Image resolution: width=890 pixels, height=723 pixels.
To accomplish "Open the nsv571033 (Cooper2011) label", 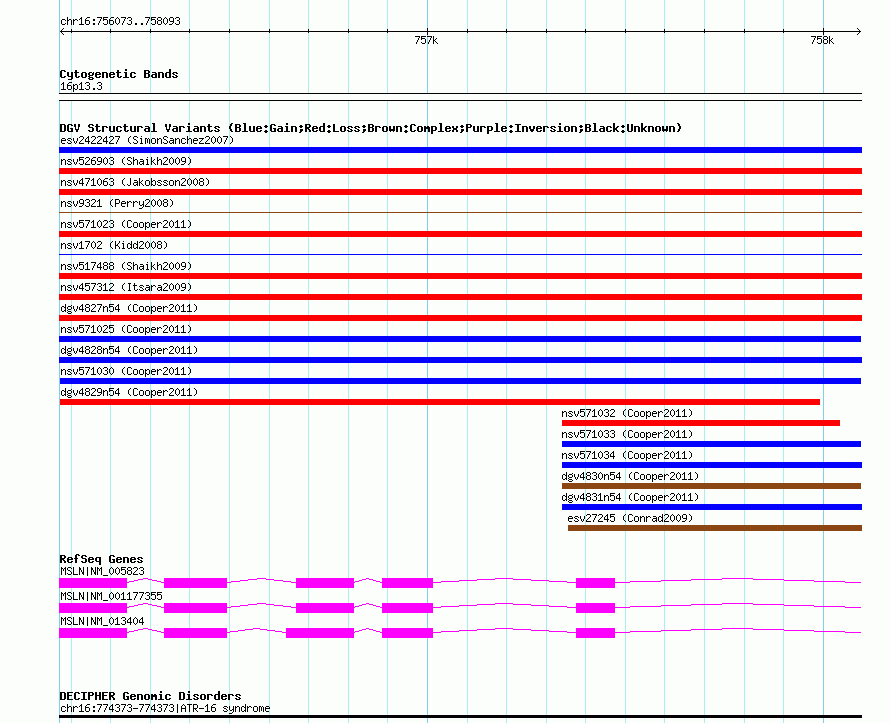I will click(x=627, y=434).
